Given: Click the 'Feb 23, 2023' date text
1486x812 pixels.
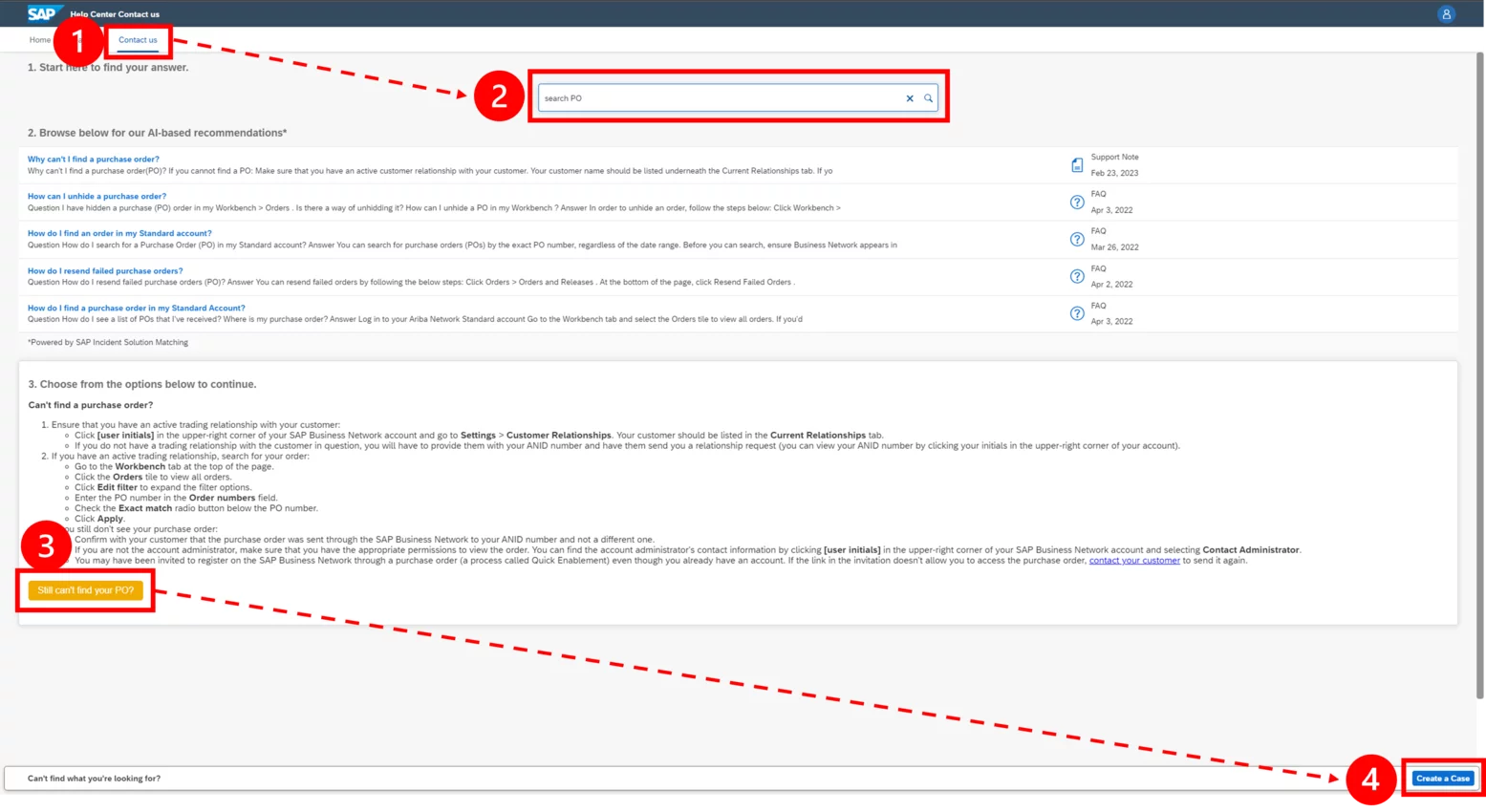Looking at the screenshot, I should pyautogui.click(x=1114, y=174).
